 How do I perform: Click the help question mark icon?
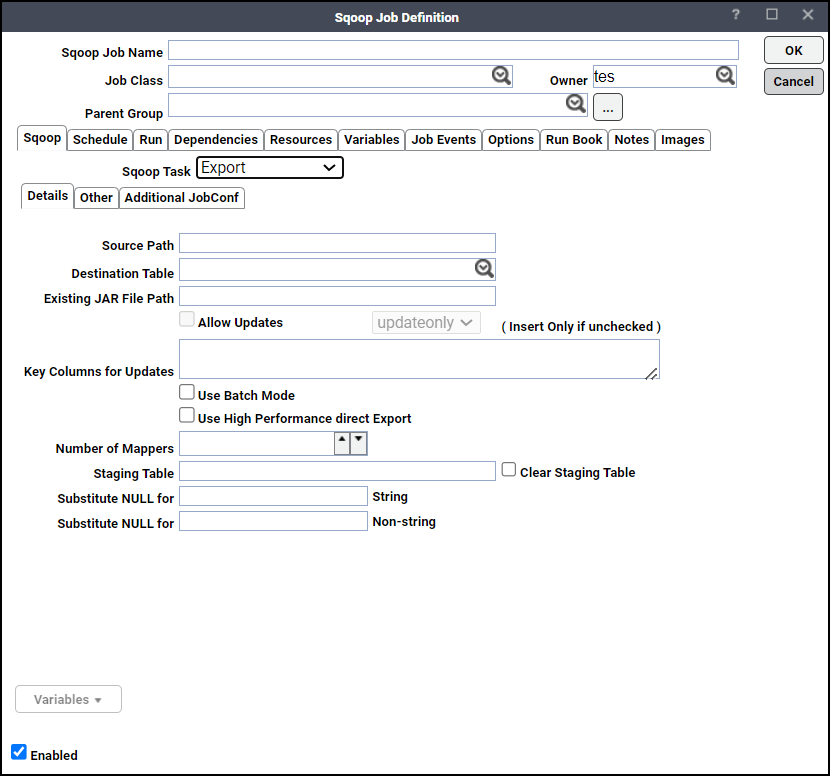[736, 15]
